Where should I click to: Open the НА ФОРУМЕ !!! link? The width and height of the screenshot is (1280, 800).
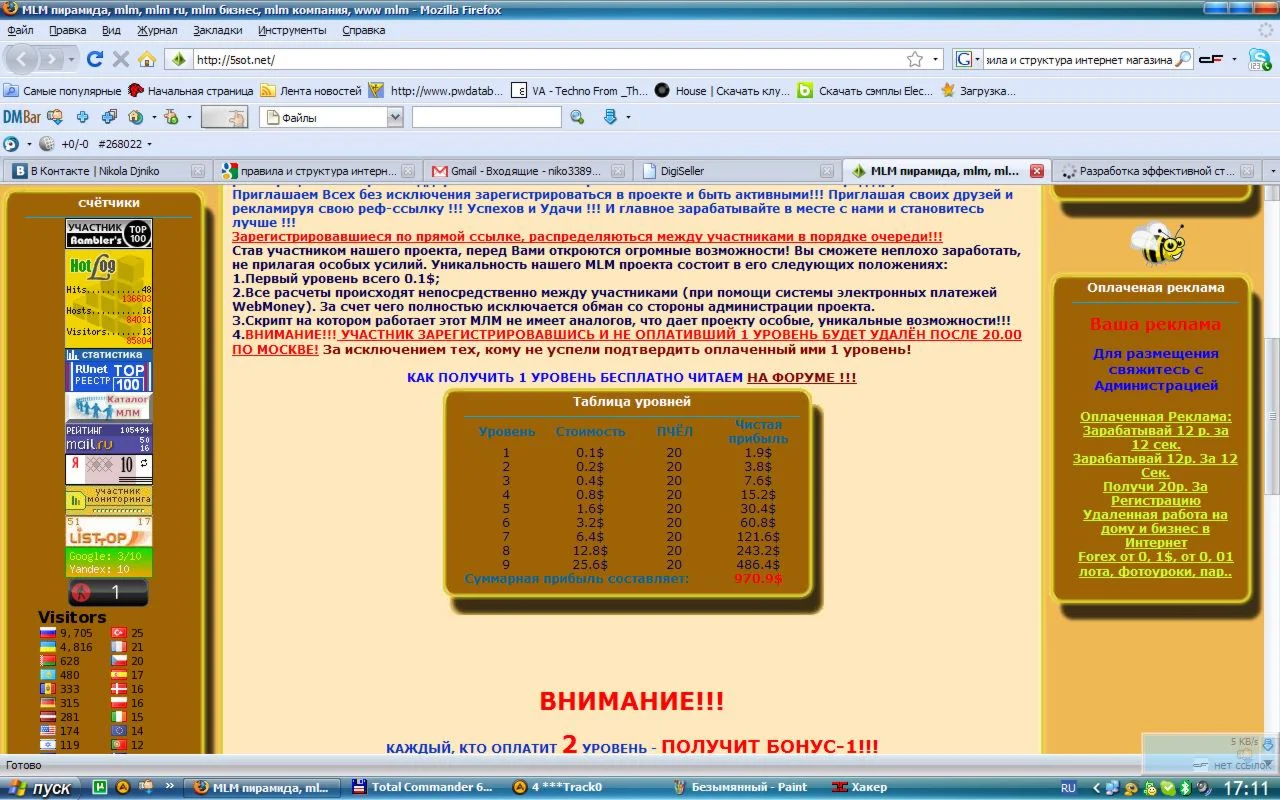pyautogui.click(x=801, y=377)
